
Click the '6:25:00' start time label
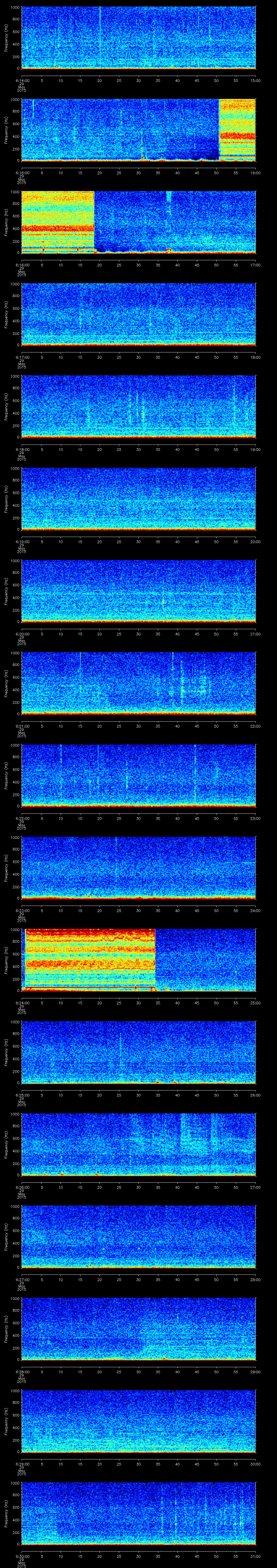(x=22, y=1095)
